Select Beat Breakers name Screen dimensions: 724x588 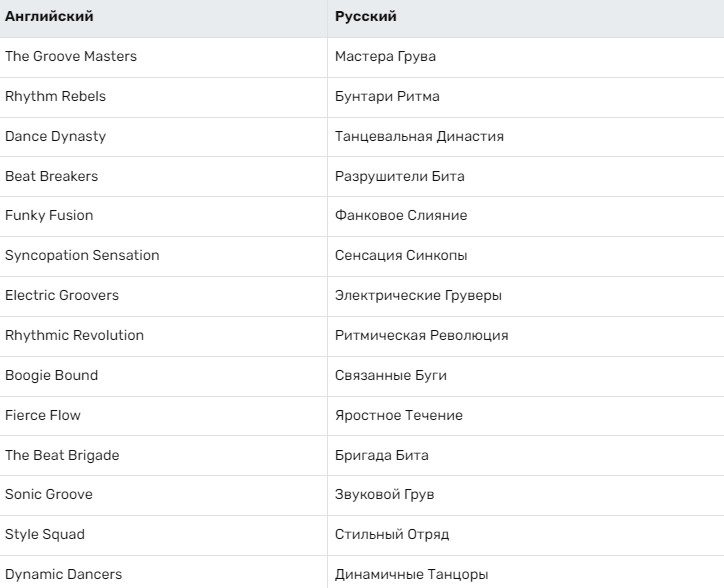point(52,176)
